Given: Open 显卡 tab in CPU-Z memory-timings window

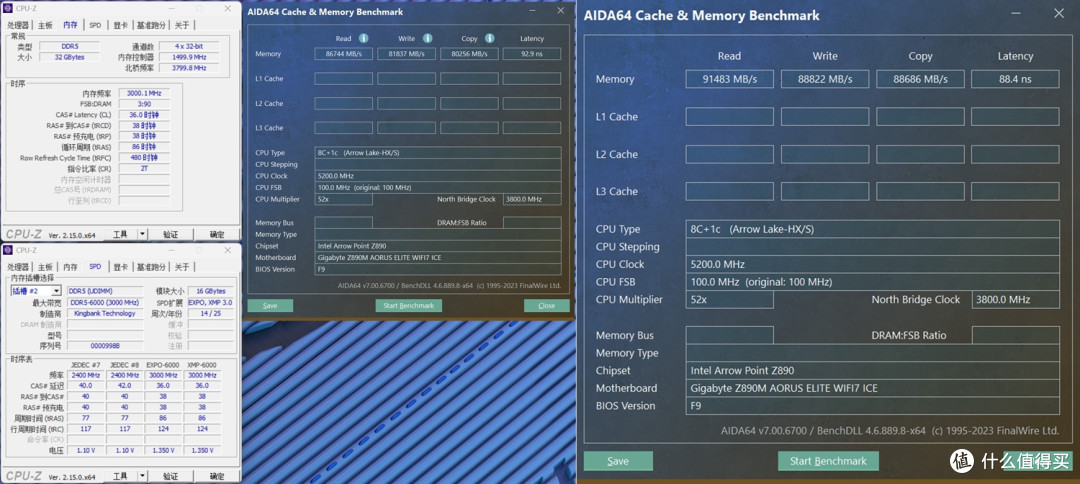Looking at the screenshot, I should 121,25.
